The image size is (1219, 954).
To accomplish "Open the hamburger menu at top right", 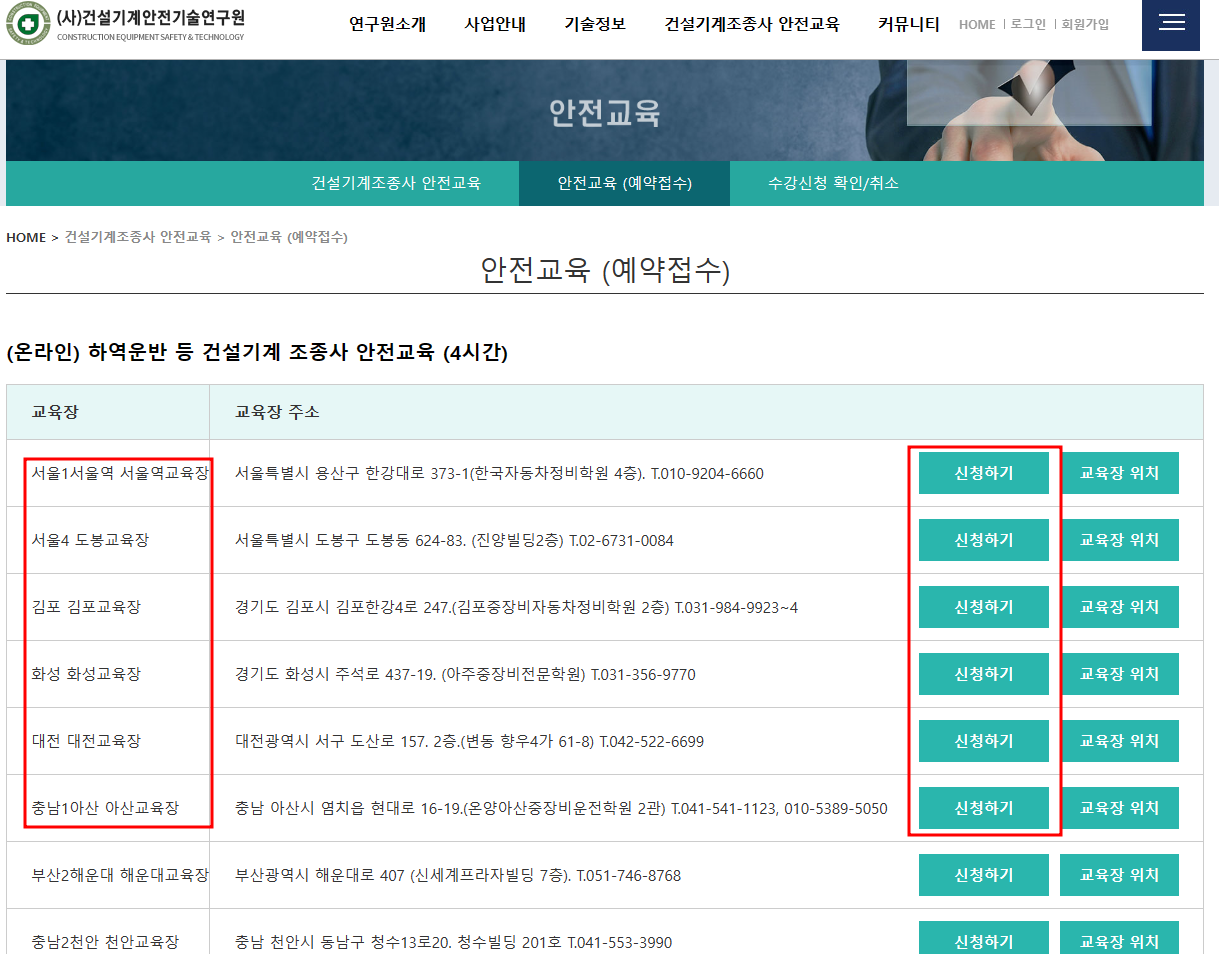I will coord(1171,24).
